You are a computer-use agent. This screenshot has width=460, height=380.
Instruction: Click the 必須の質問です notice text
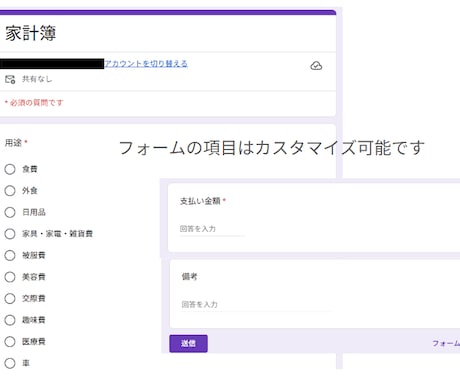click(x=36, y=103)
